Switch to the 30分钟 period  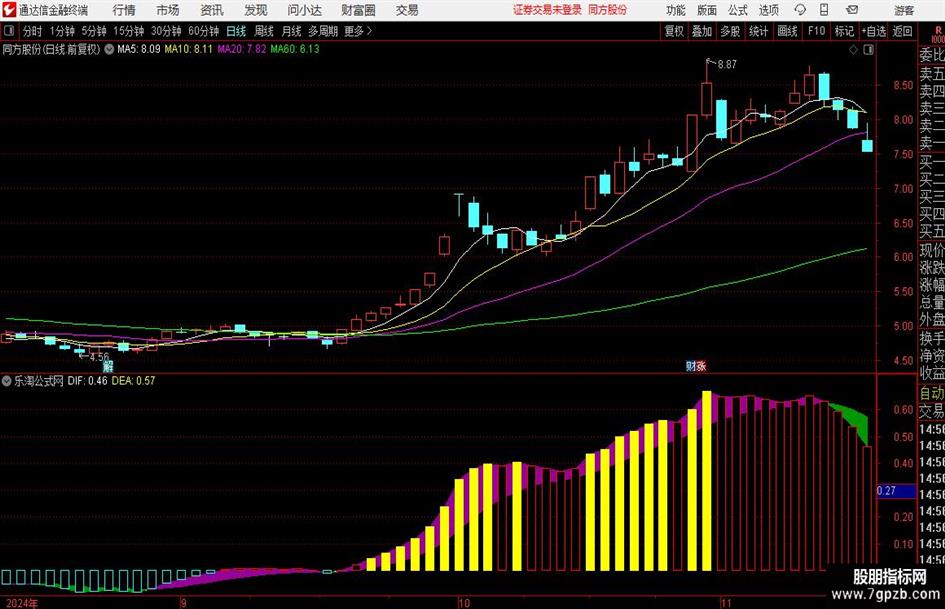166,31
